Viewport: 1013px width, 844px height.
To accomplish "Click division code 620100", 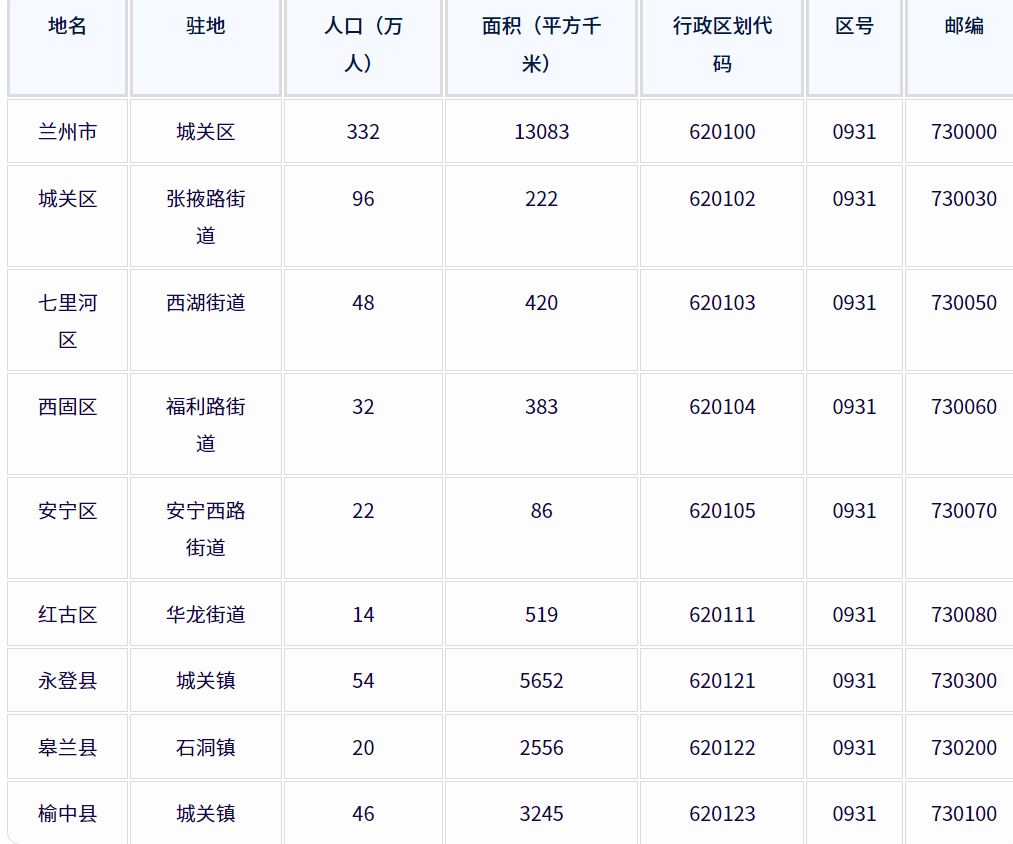I will pyautogui.click(x=722, y=132).
